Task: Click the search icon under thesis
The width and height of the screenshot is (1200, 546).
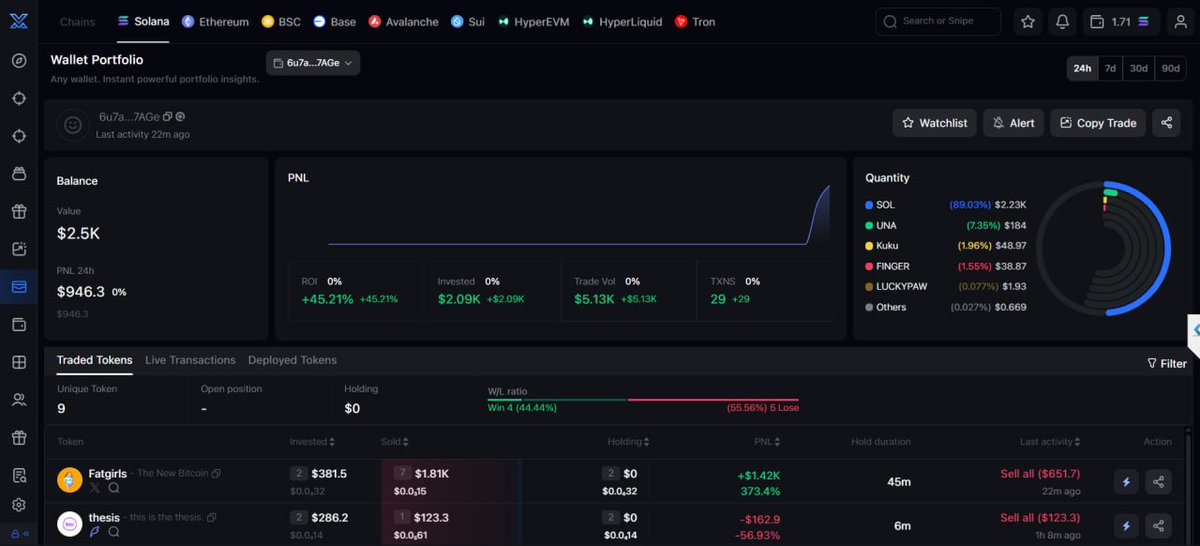Action: [114, 532]
